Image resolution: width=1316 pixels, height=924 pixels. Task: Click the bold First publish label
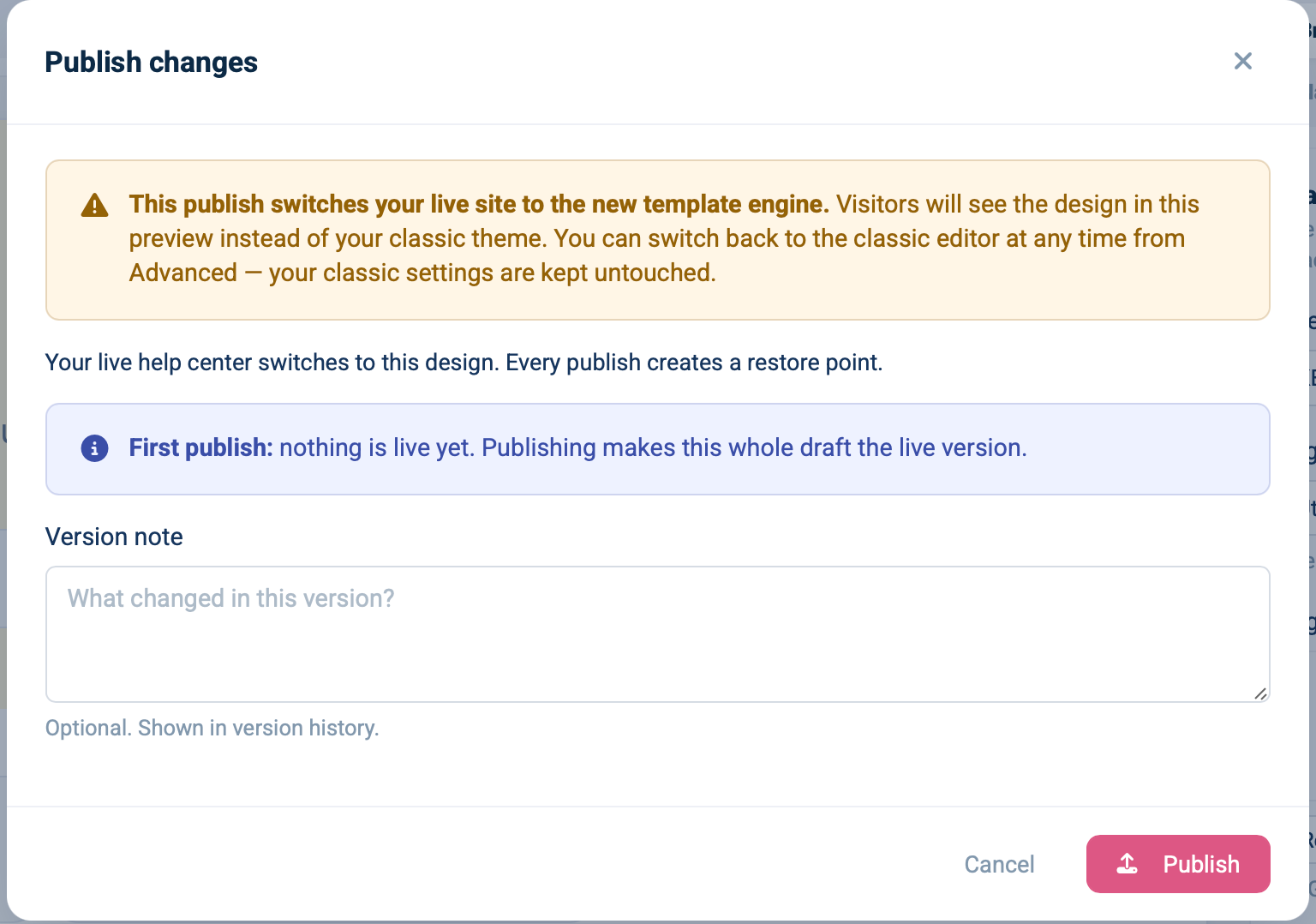point(200,447)
